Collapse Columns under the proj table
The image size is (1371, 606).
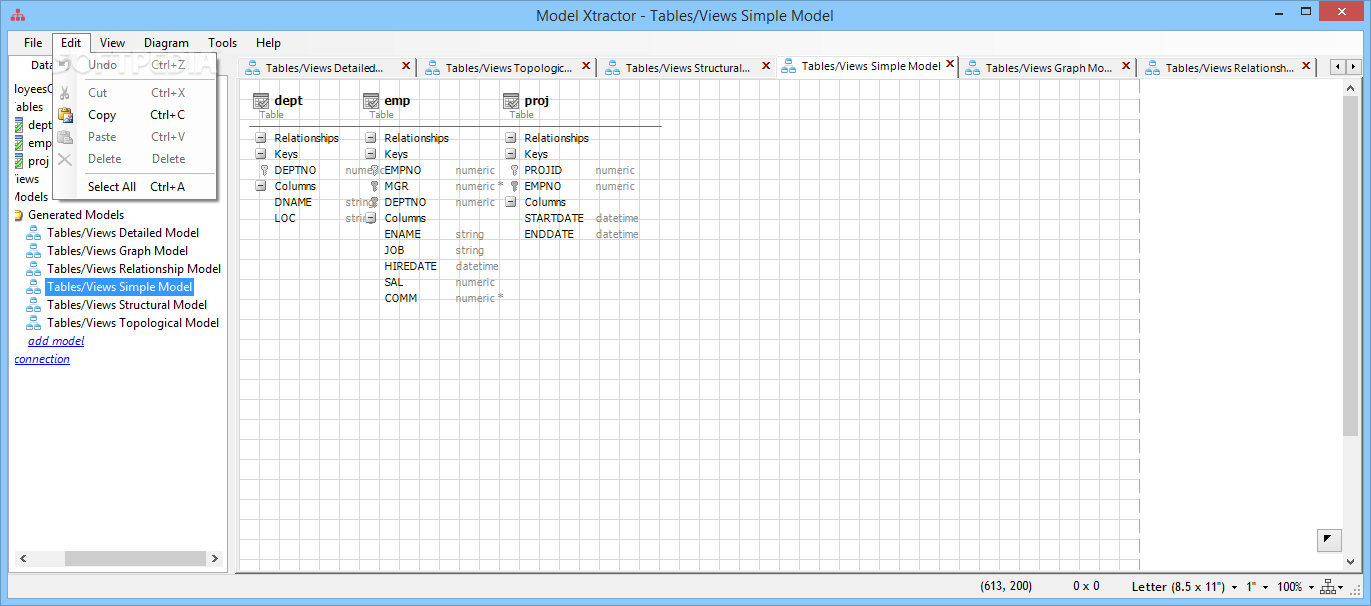point(510,202)
